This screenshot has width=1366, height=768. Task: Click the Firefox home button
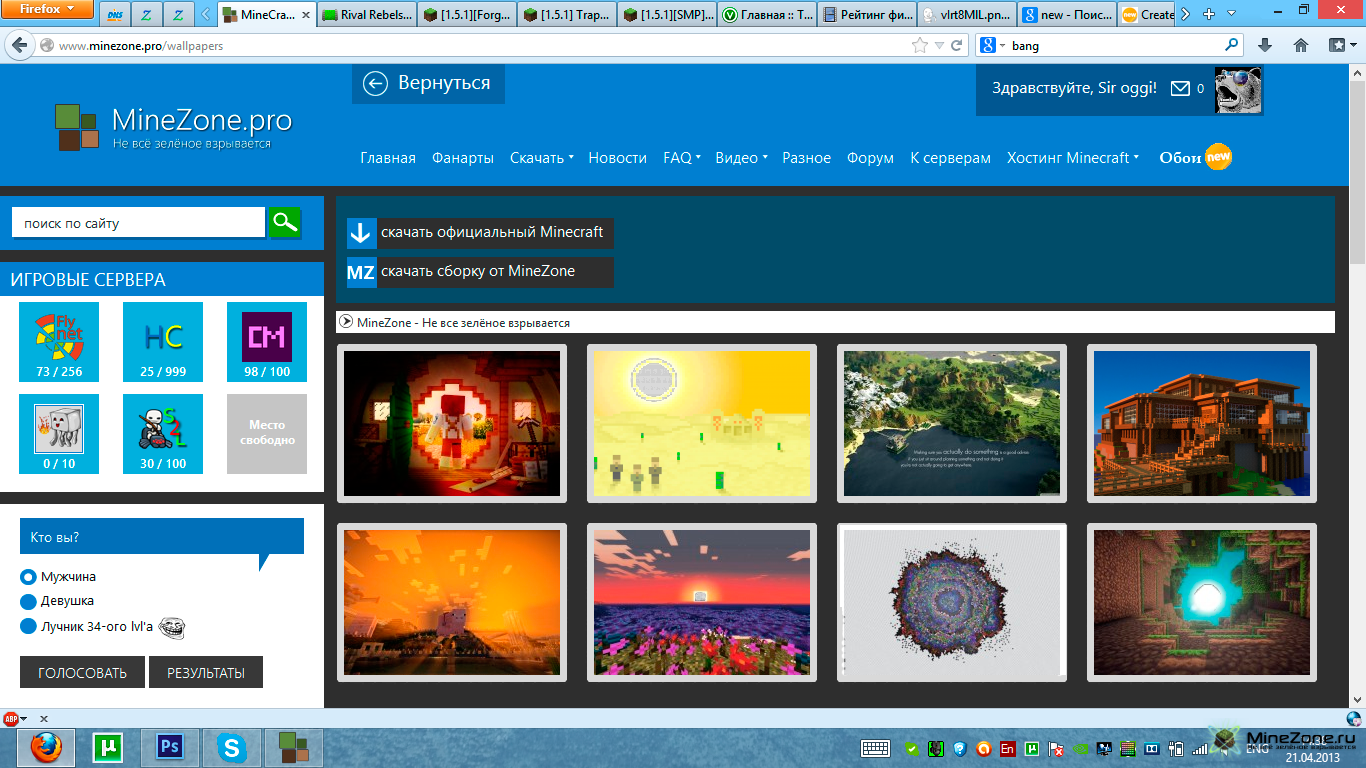pyautogui.click(x=1301, y=45)
